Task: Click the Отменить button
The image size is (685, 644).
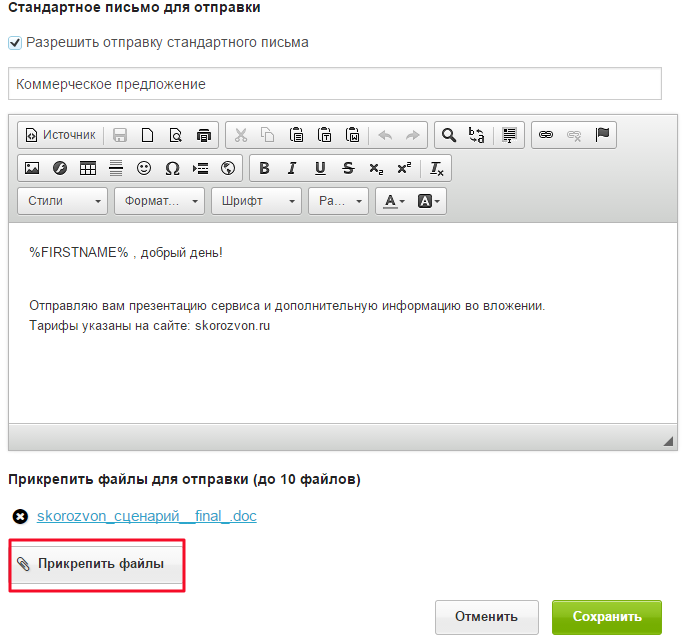Action: click(487, 616)
